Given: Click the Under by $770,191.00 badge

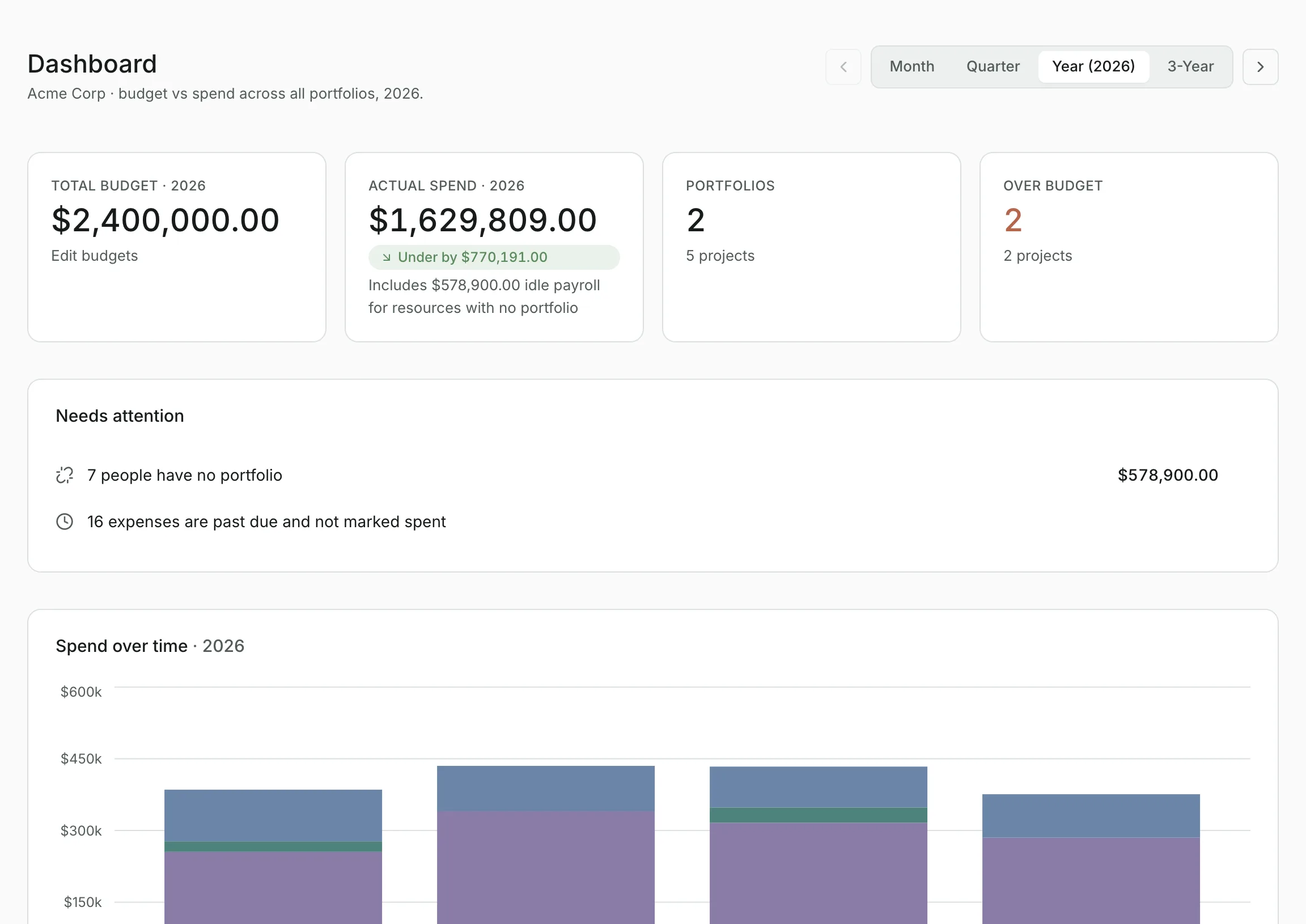Looking at the screenshot, I should coord(494,257).
